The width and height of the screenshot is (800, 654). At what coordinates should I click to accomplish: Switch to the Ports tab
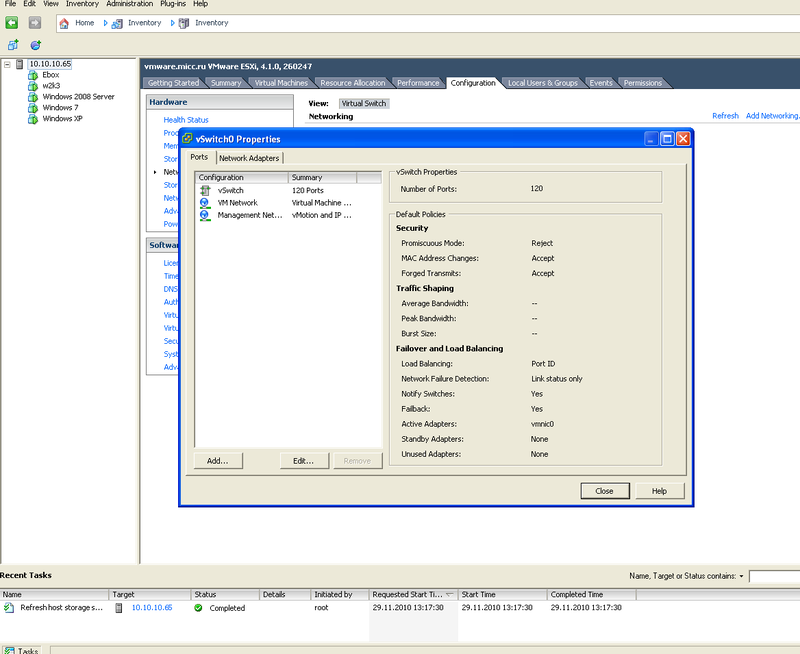point(199,157)
